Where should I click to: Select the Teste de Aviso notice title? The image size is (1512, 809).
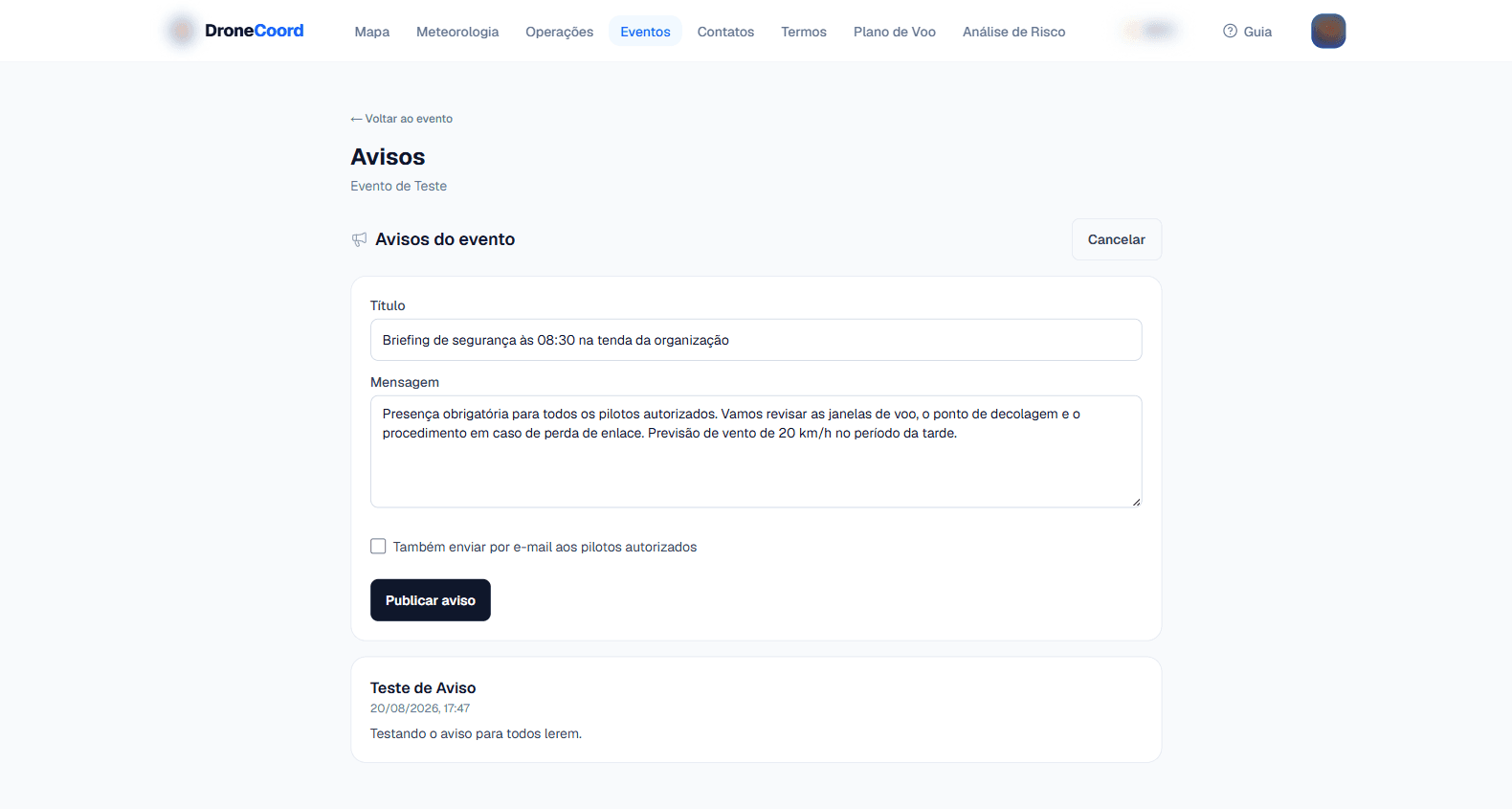[x=423, y=688]
